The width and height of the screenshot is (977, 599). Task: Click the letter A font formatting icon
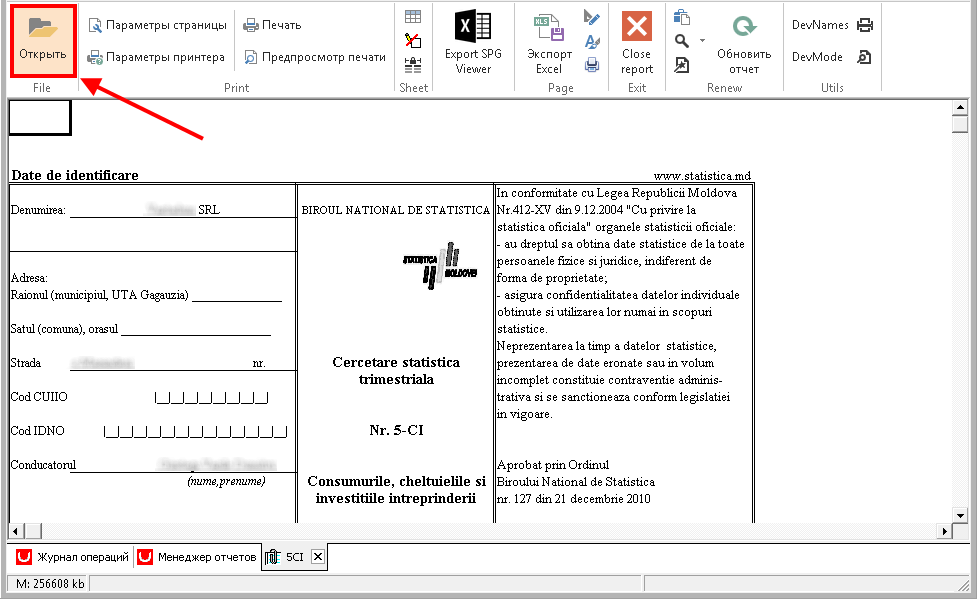592,41
